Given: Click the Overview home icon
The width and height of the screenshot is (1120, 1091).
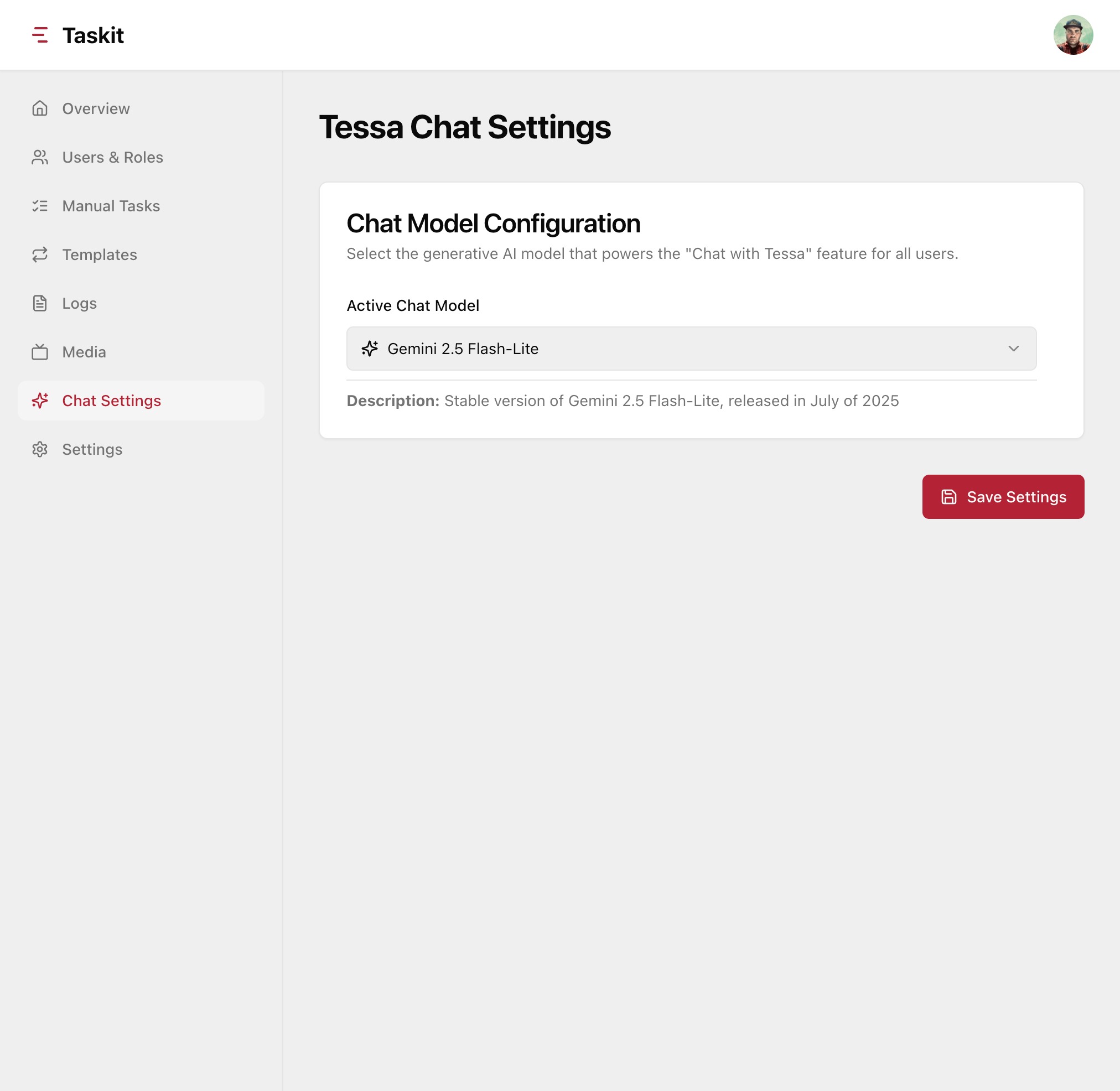Looking at the screenshot, I should [x=40, y=108].
